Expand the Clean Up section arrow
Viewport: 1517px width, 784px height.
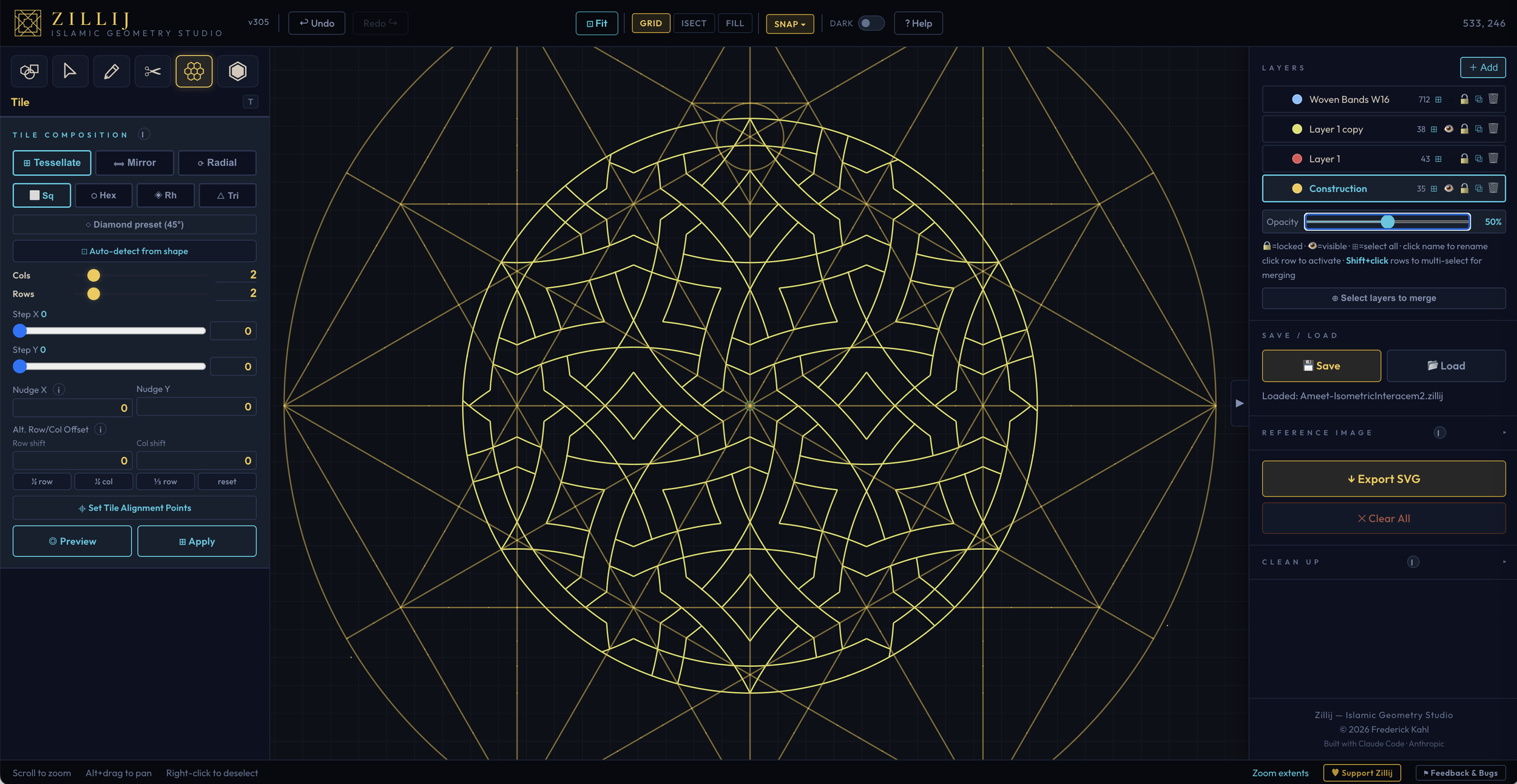[x=1504, y=562]
